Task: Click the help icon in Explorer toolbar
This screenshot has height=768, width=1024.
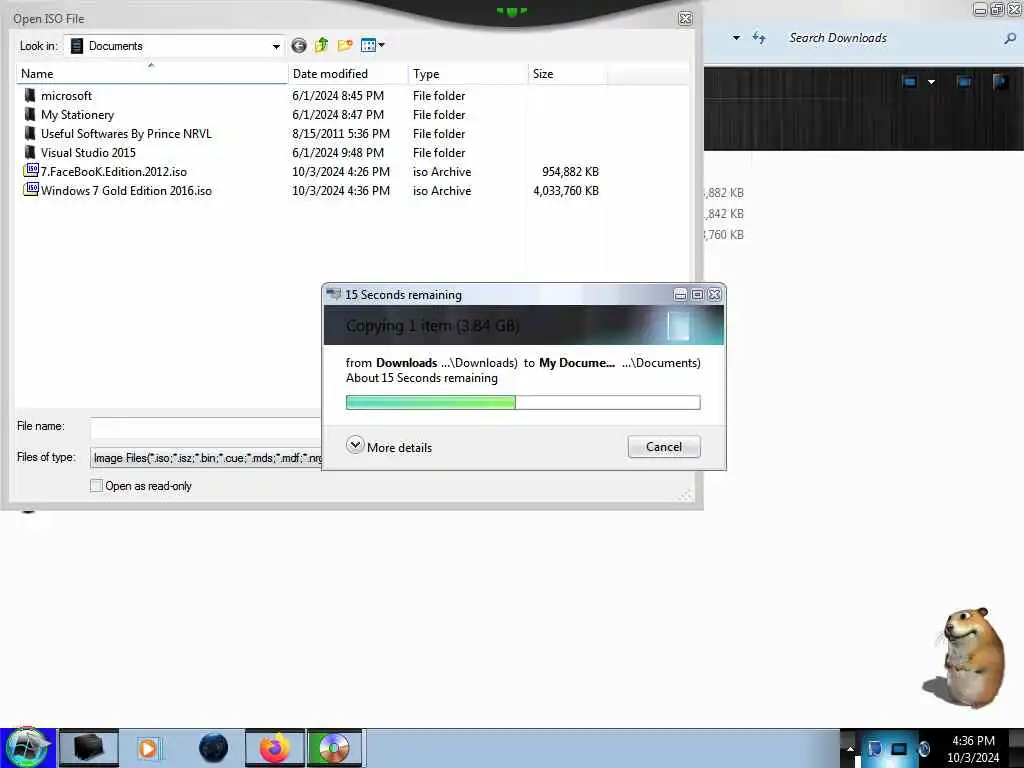Action: (1000, 82)
